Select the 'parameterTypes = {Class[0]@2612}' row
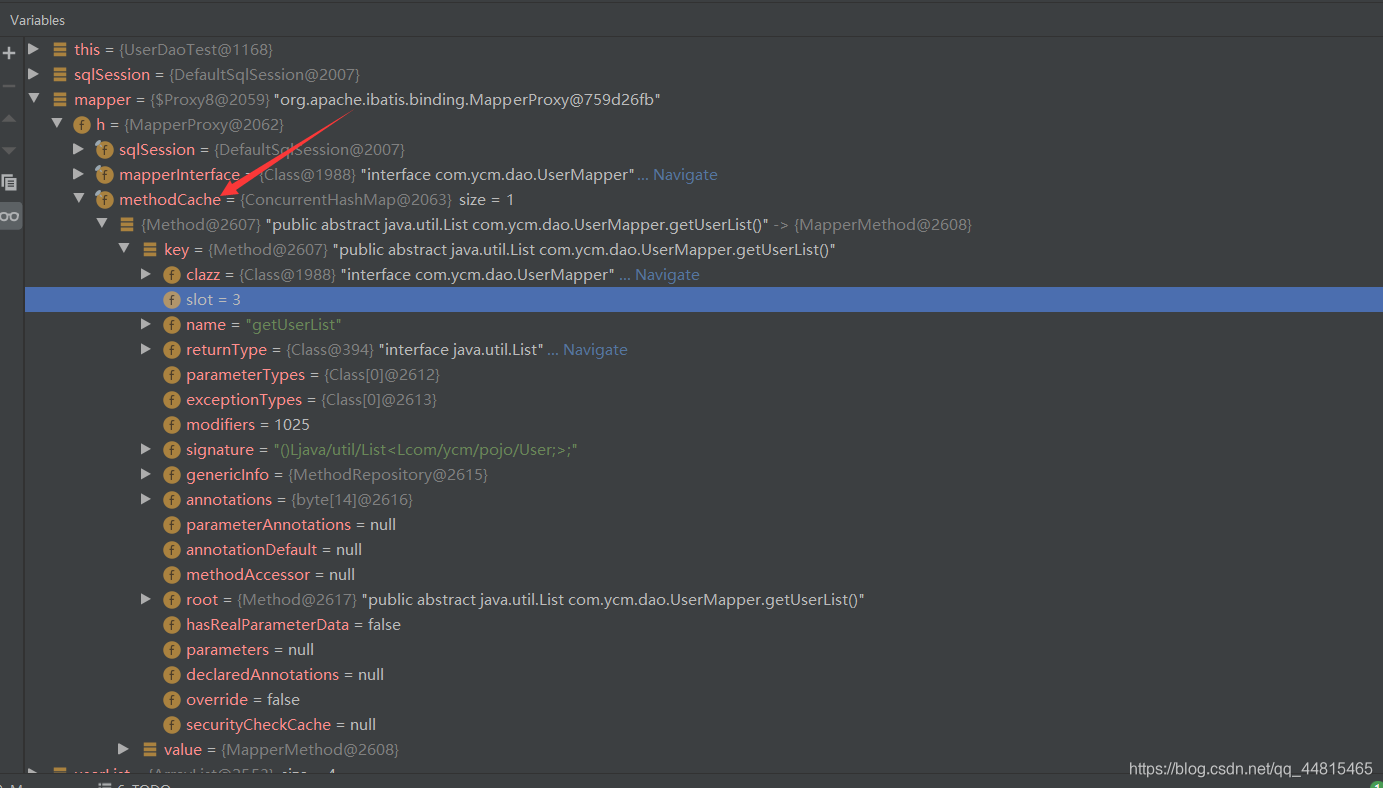This screenshot has height=788, width=1383. 704,375
